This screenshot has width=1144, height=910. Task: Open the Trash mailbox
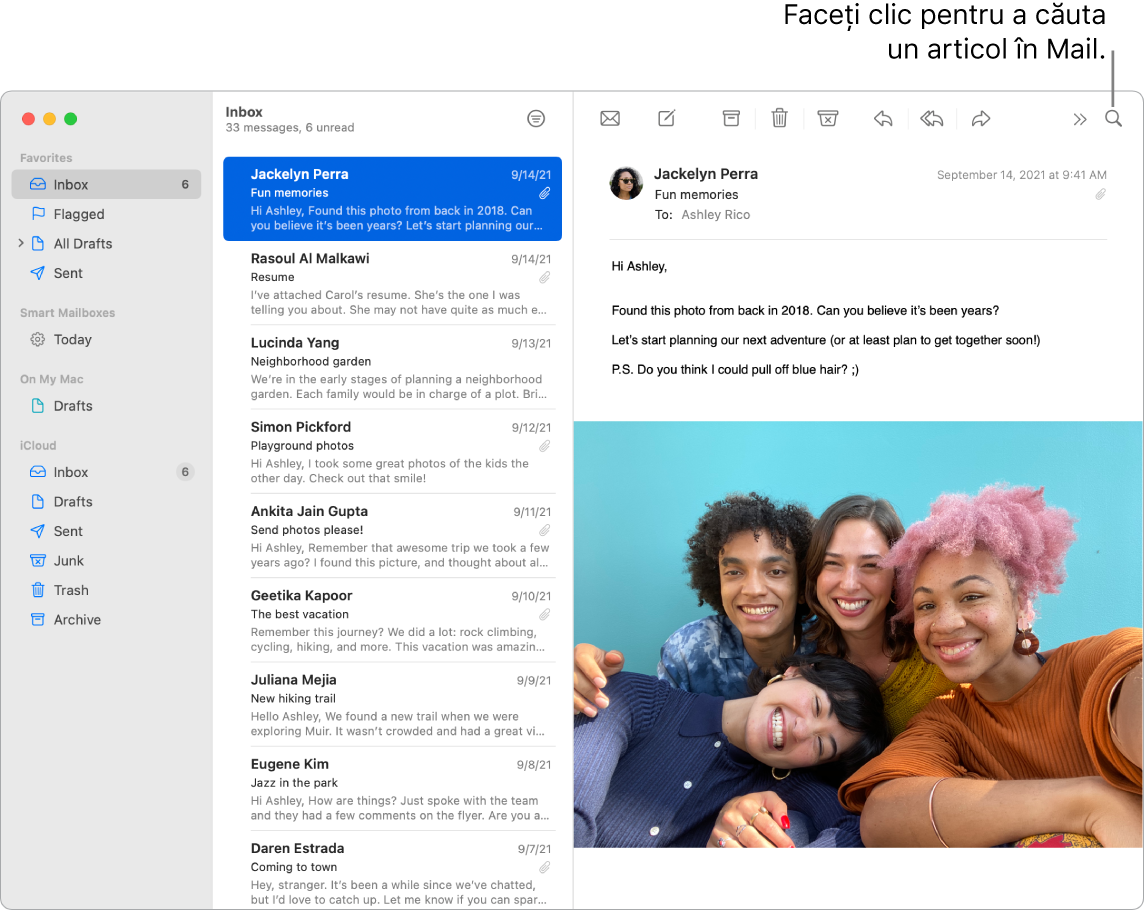coord(70,590)
